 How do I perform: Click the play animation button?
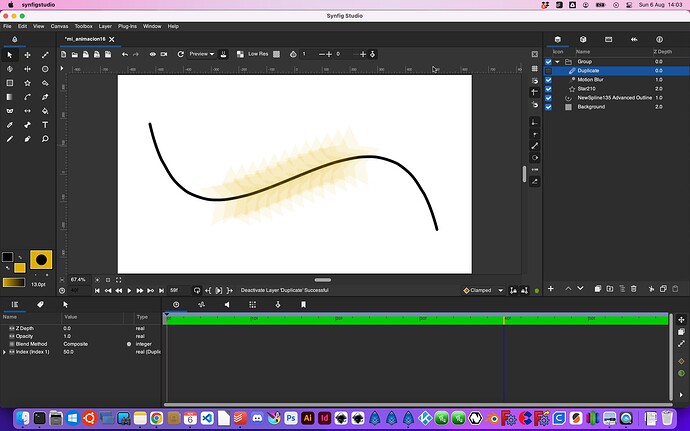[127, 290]
